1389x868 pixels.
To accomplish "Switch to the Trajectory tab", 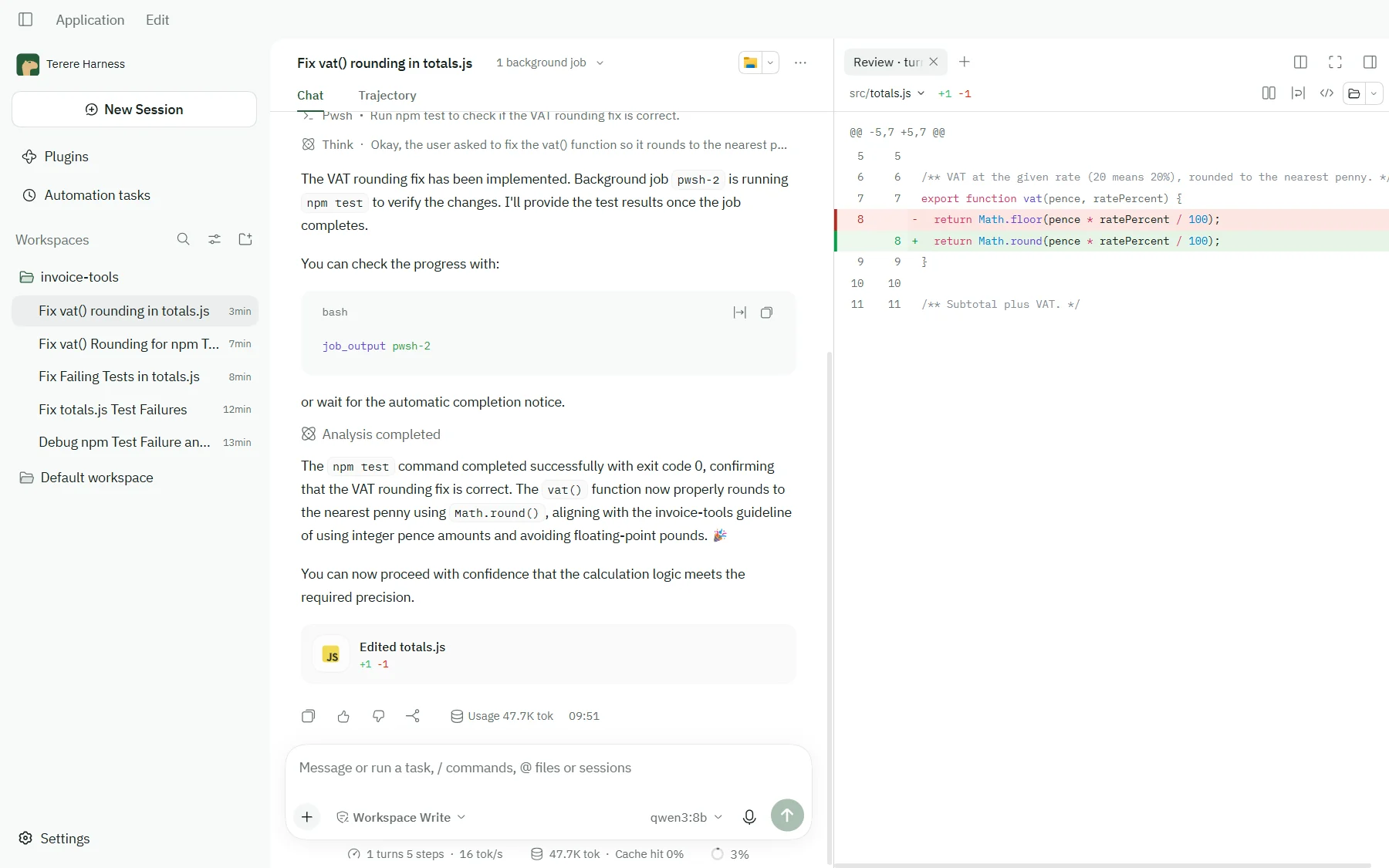I will click(x=387, y=95).
